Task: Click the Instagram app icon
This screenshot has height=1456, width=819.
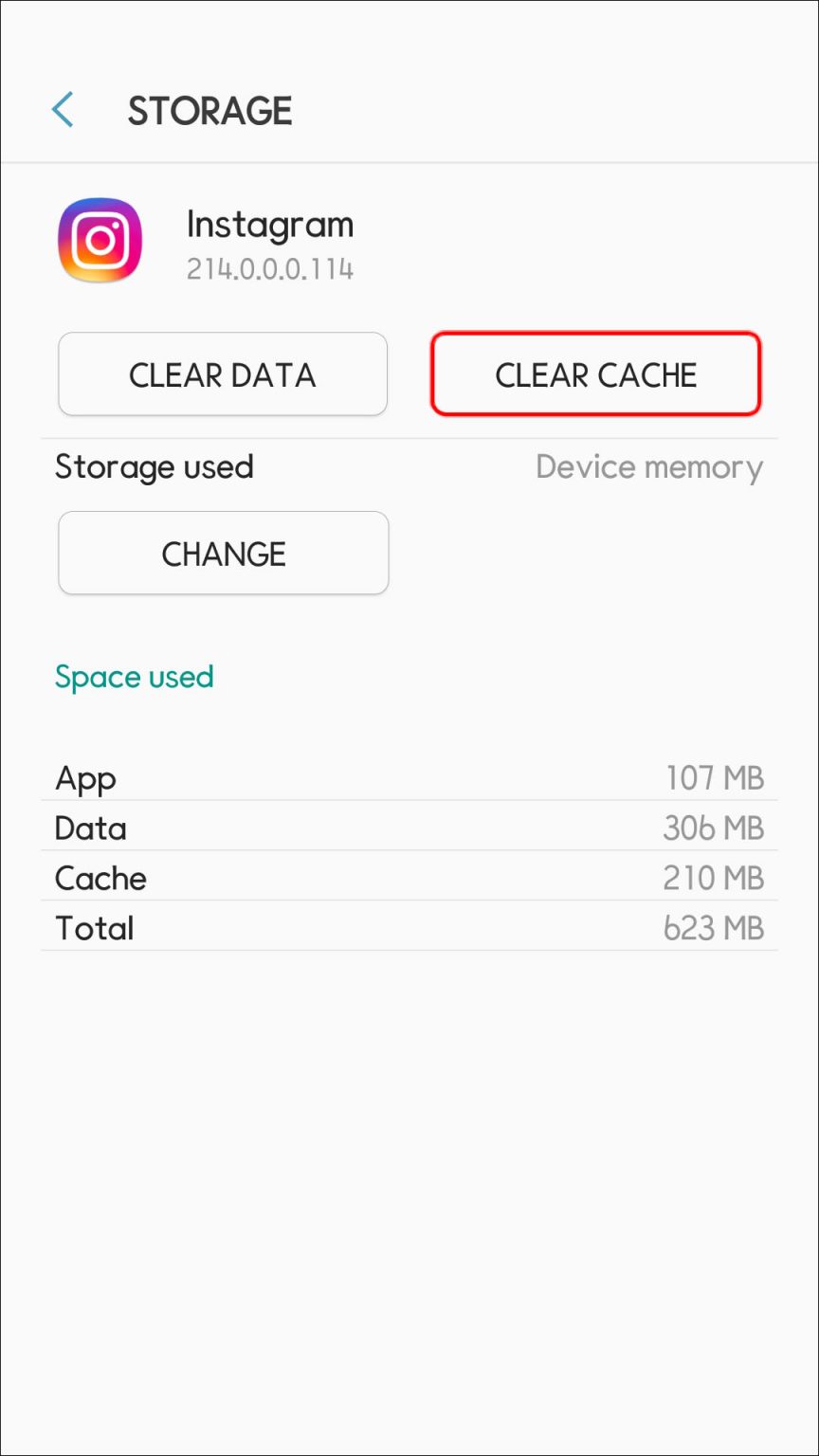Action: pos(100,240)
